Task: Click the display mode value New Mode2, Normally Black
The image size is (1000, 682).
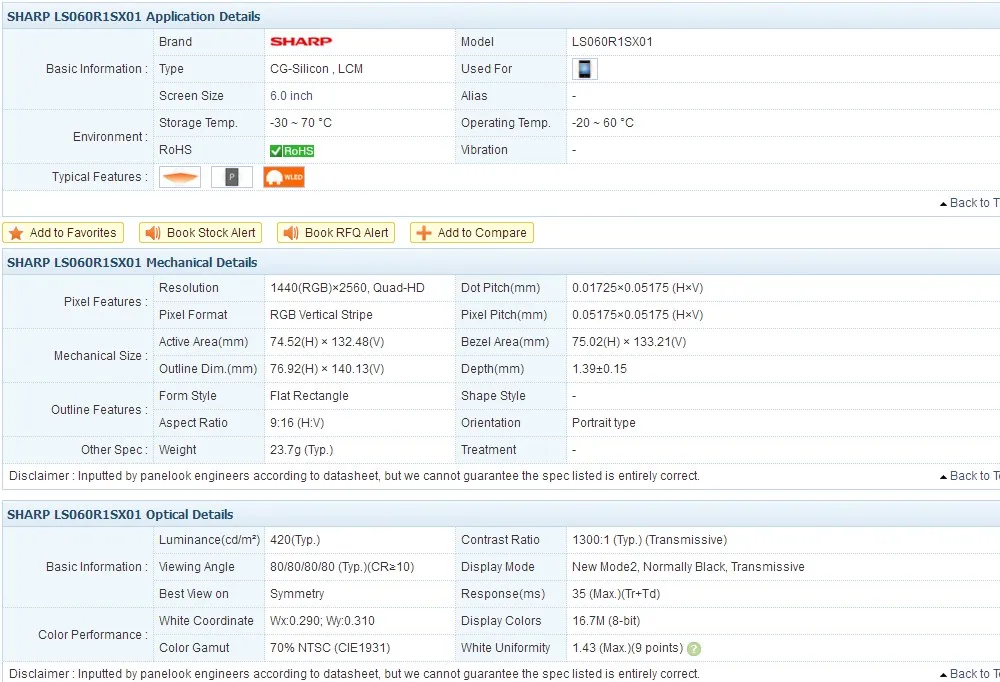Action: [x=649, y=567]
